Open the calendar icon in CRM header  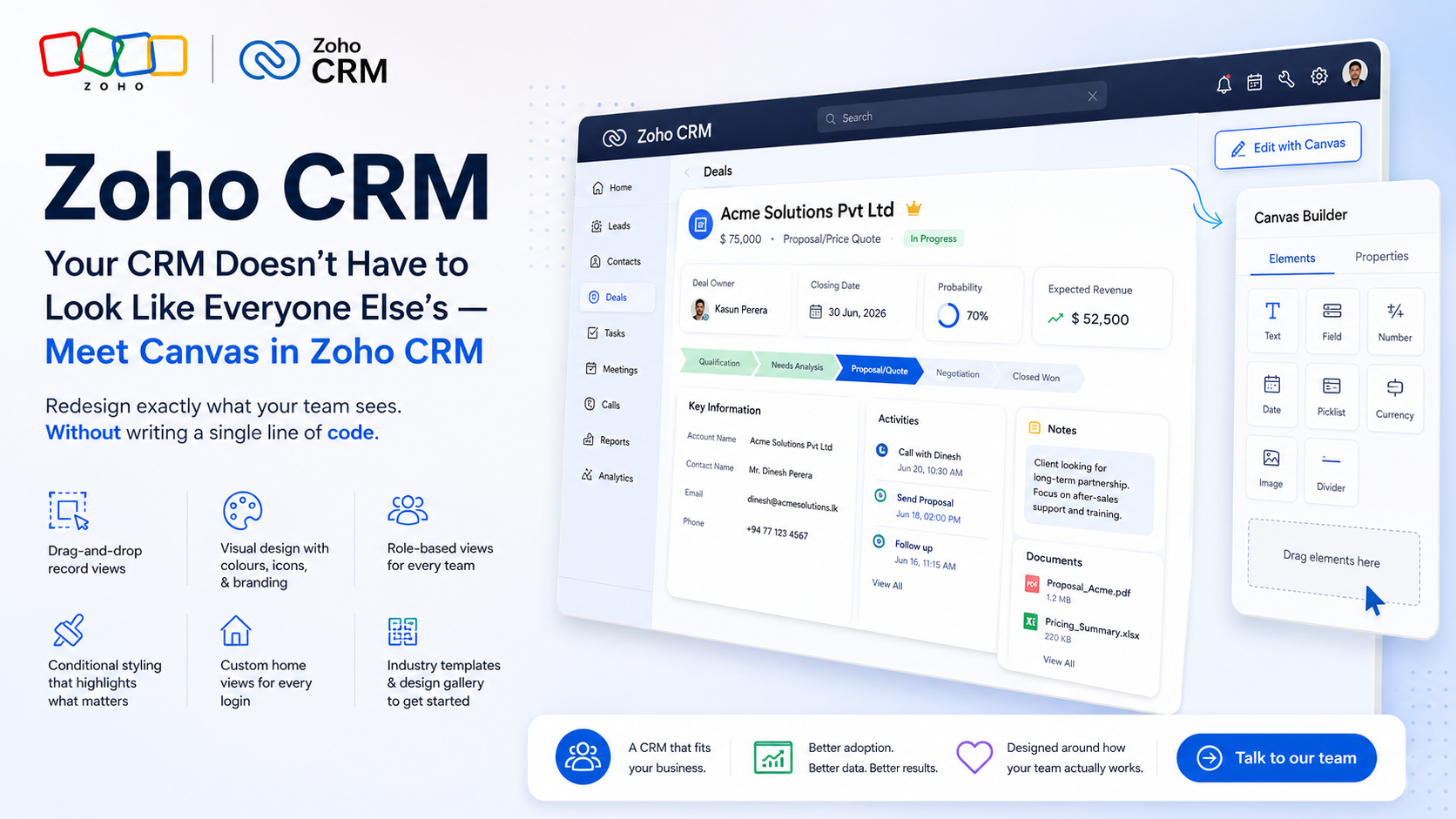tap(1254, 82)
